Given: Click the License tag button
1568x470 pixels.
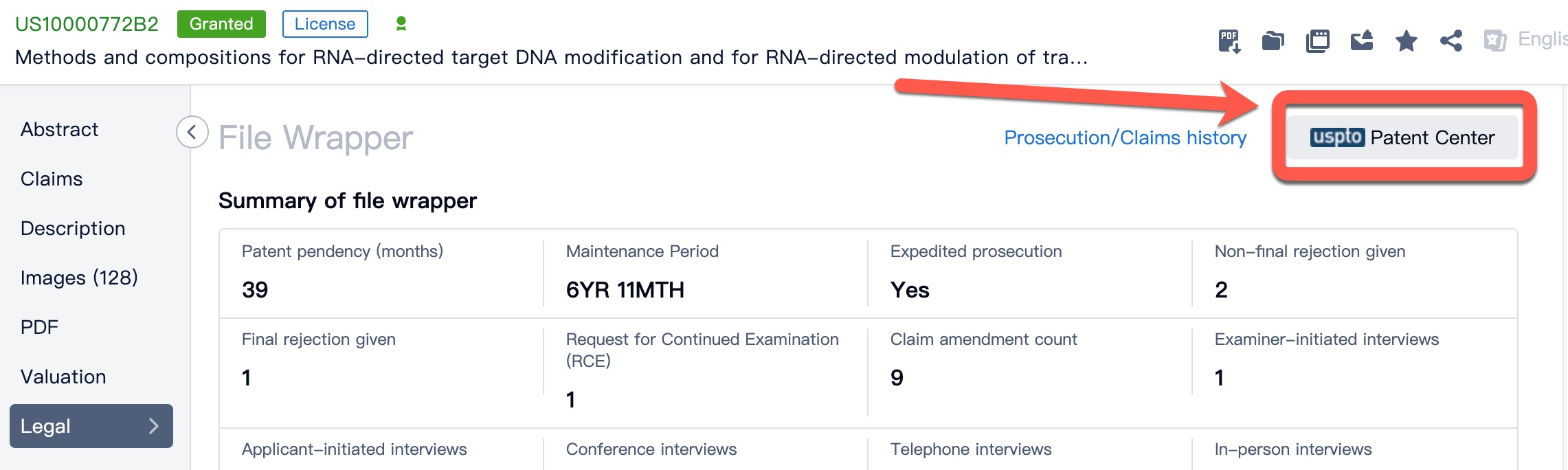Looking at the screenshot, I should (325, 24).
